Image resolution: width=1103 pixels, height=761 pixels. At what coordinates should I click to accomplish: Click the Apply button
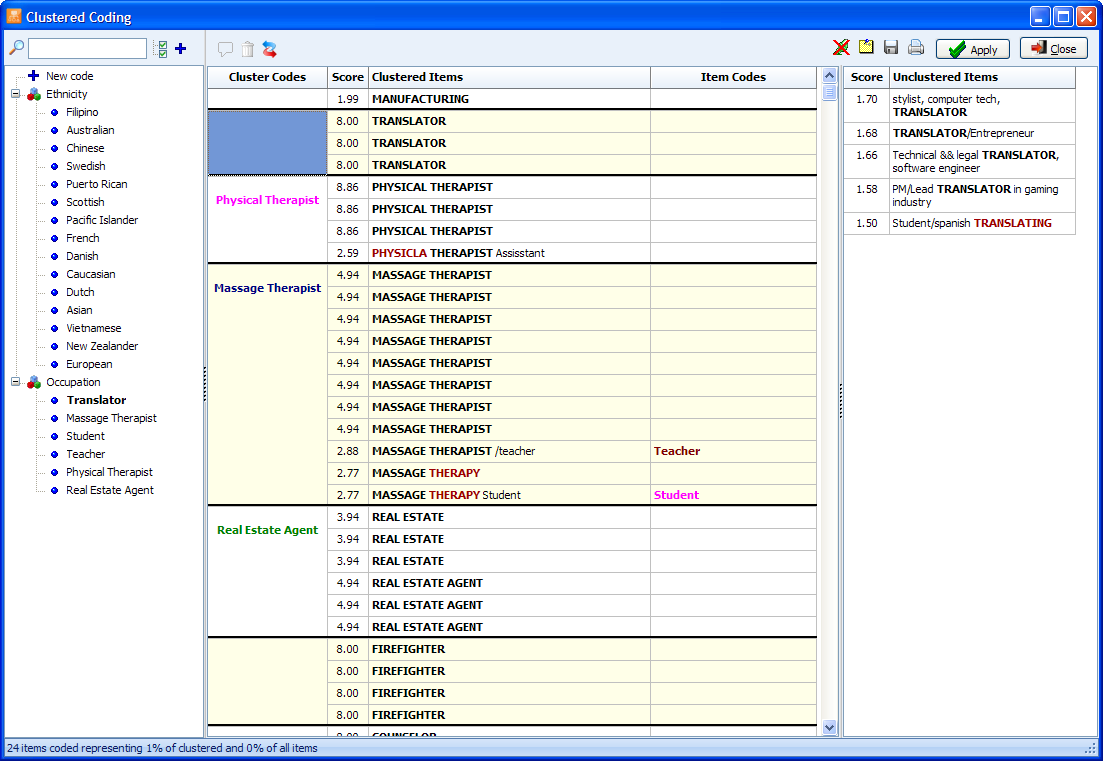972,49
